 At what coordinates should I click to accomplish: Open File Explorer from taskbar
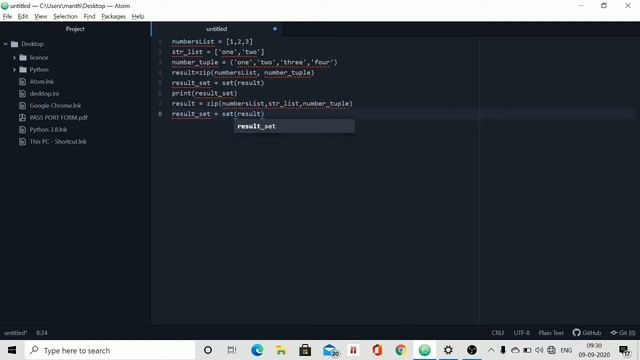coord(281,350)
